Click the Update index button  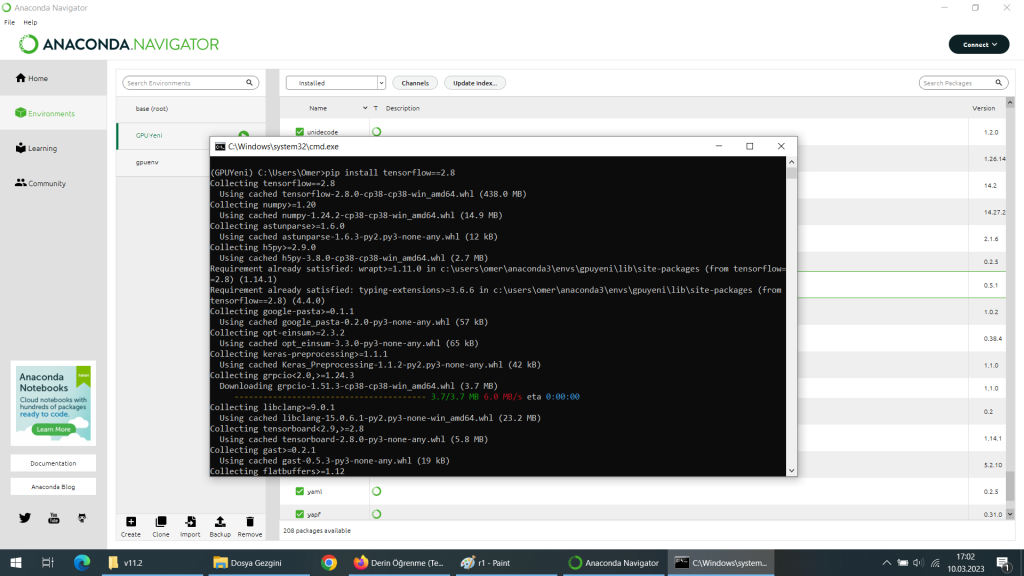(x=475, y=83)
